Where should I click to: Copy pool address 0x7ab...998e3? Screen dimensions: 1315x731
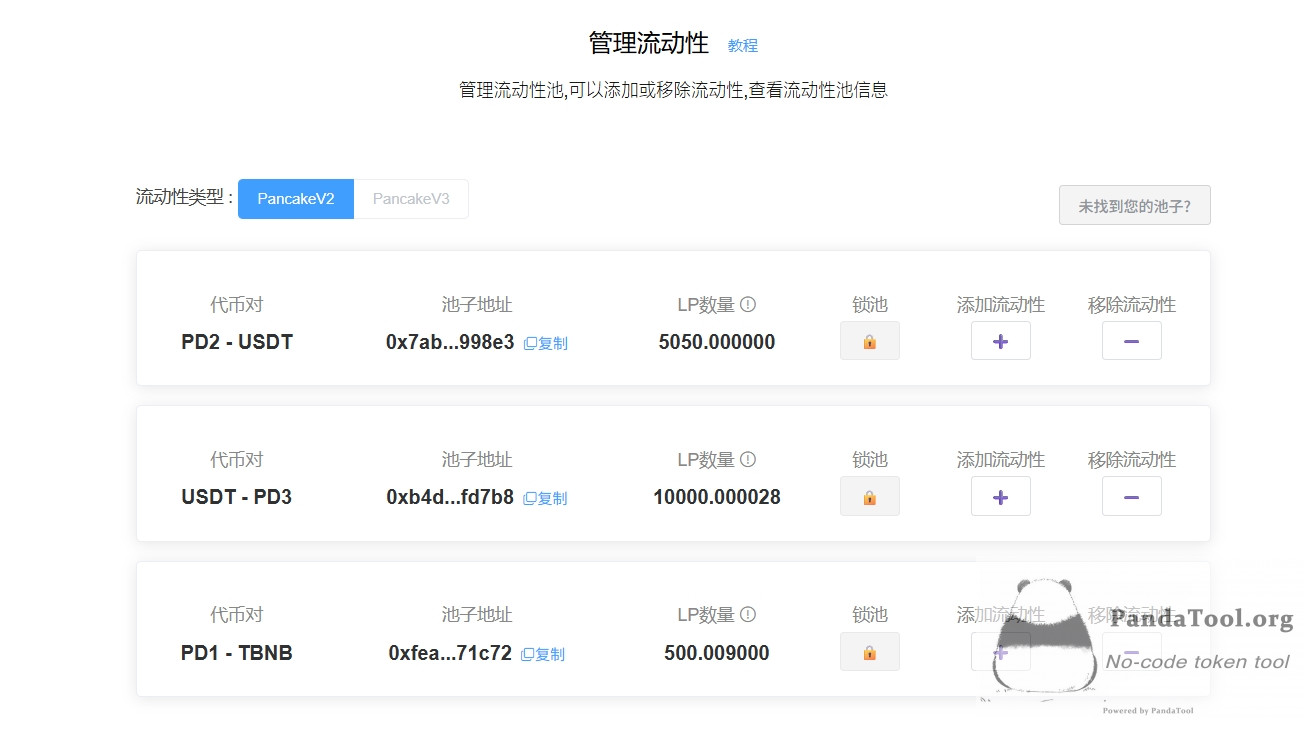[x=546, y=343]
